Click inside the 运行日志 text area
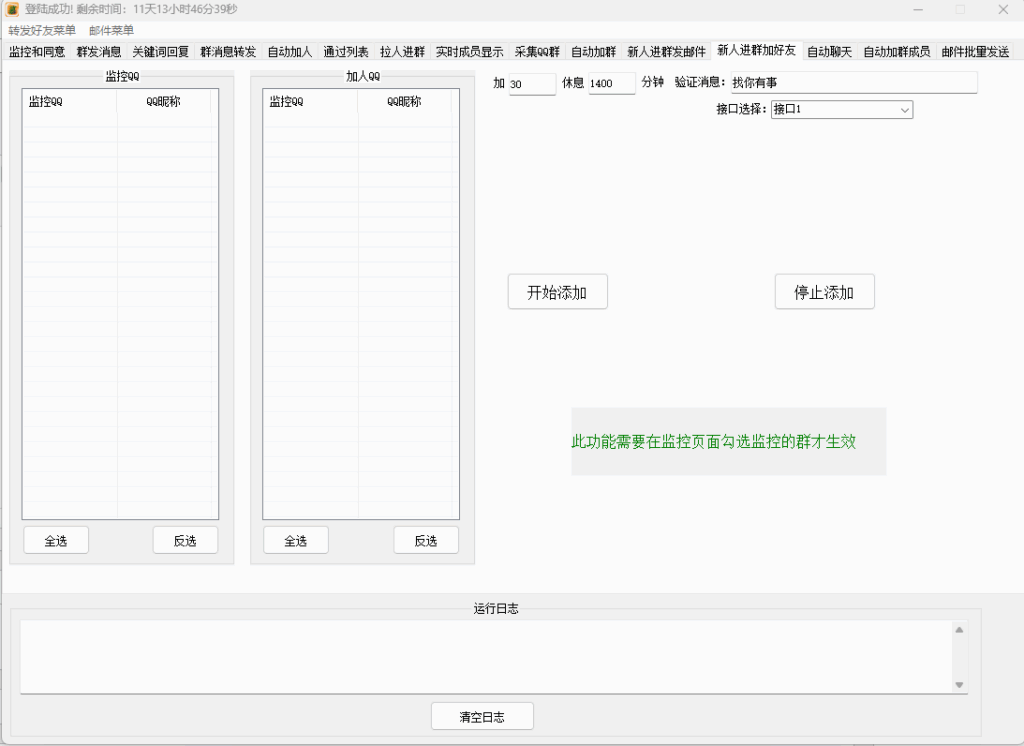The image size is (1024, 746). pyautogui.click(x=486, y=657)
